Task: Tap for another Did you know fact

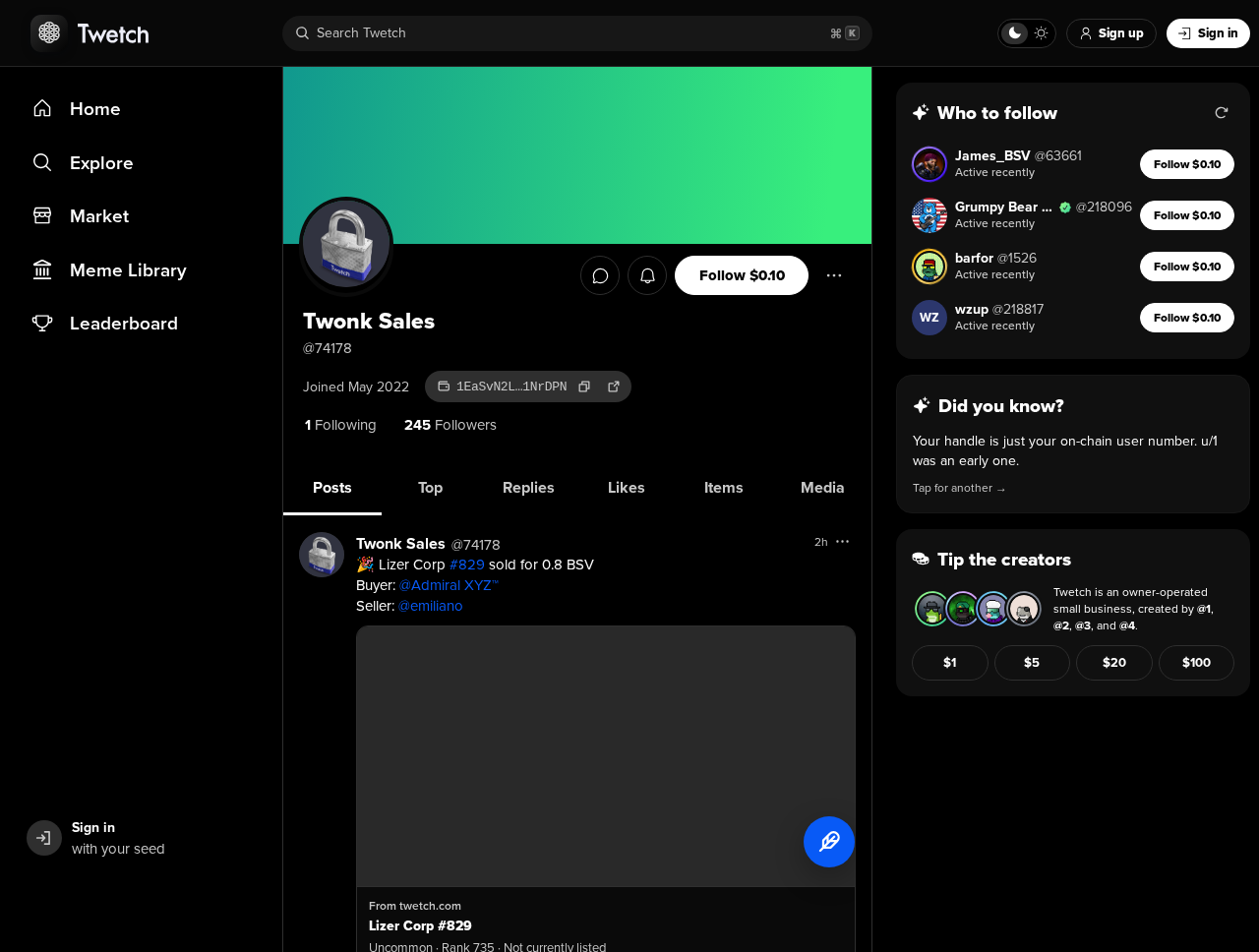Action: tap(959, 488)
